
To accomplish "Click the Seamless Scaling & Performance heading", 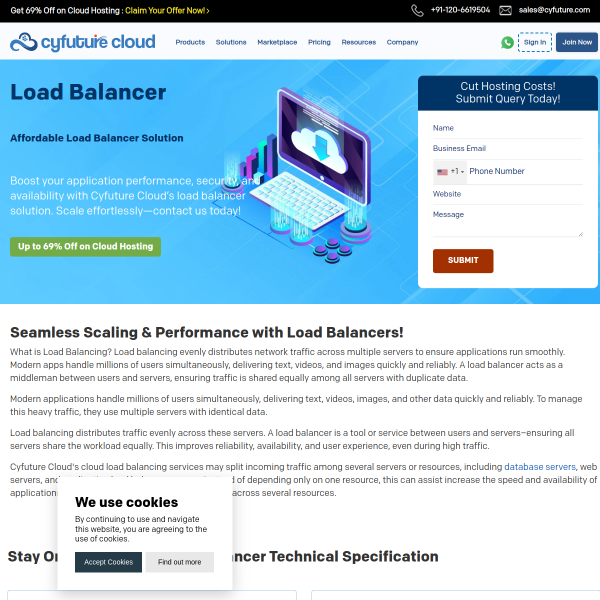I will coord(207,332).
